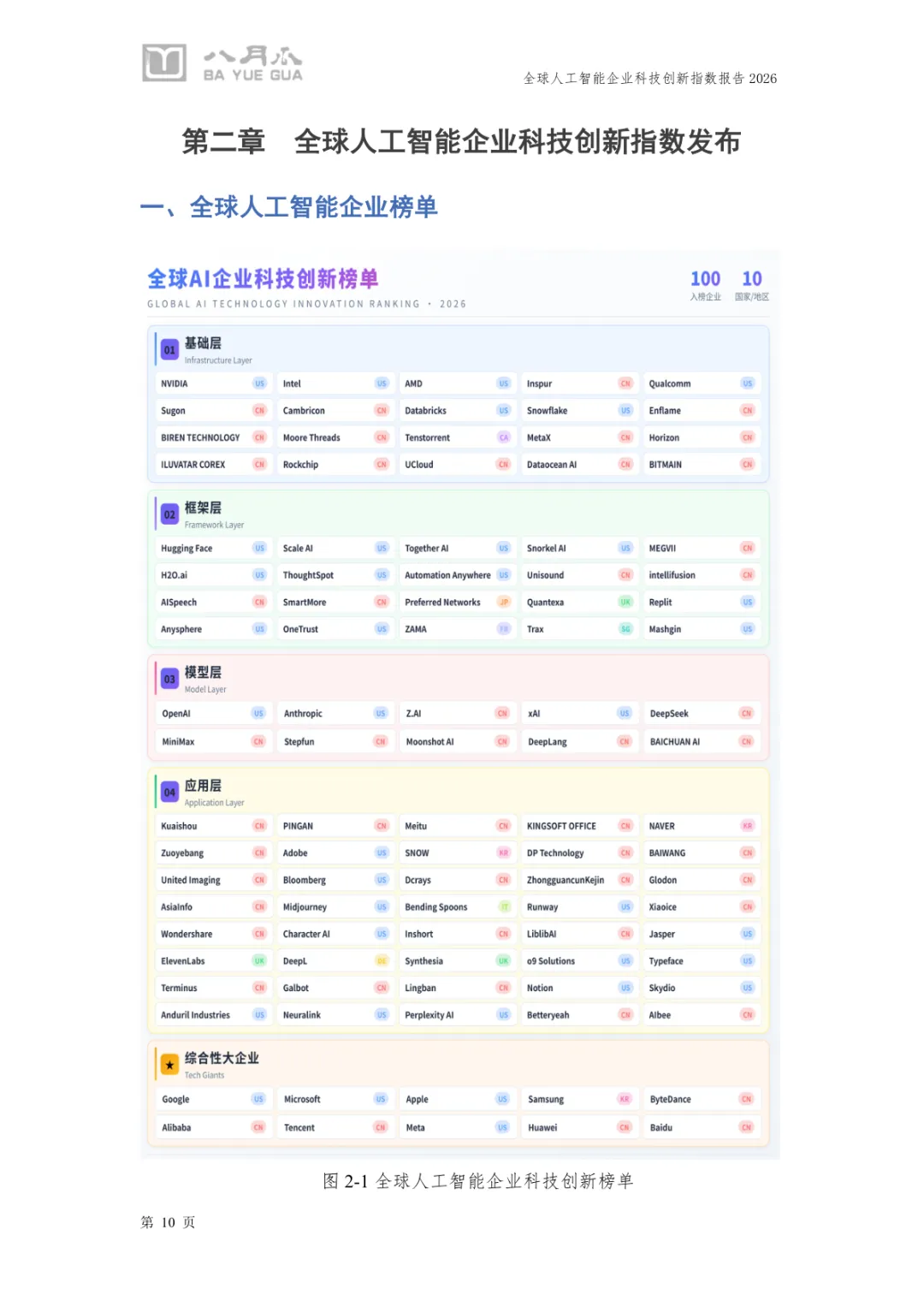Click the 'Cambricon' cell
Screen dimensions: 924x1307
[335, 411]
